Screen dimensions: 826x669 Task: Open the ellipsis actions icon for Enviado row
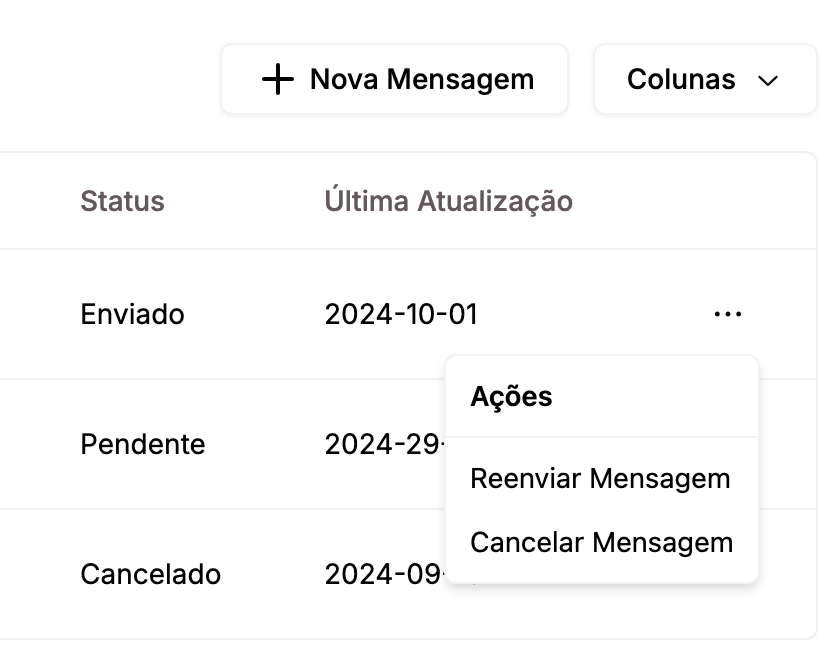pos(728,313)
